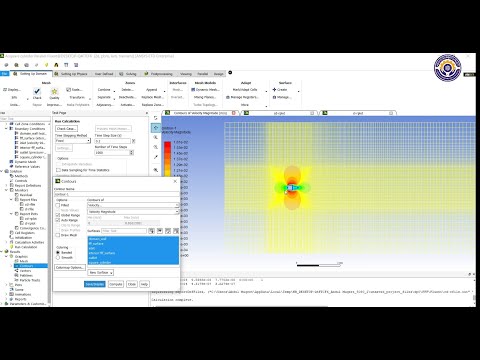
Task: Click the Help button in Contours dialog
Action: tap(144, 284)
